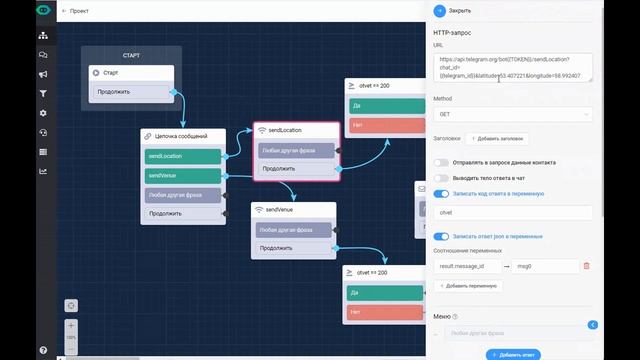
Task: Toggle Выводить тело ответа в чат
Action: point(441,178)
